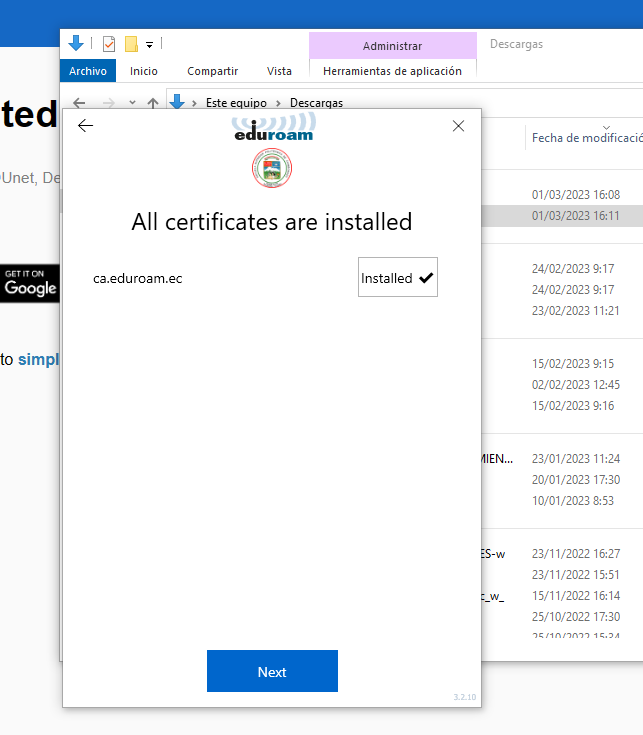Click the Administrar contextual tab
The height and width of the screenshot is (735, 643).
(x=393, y=46)
